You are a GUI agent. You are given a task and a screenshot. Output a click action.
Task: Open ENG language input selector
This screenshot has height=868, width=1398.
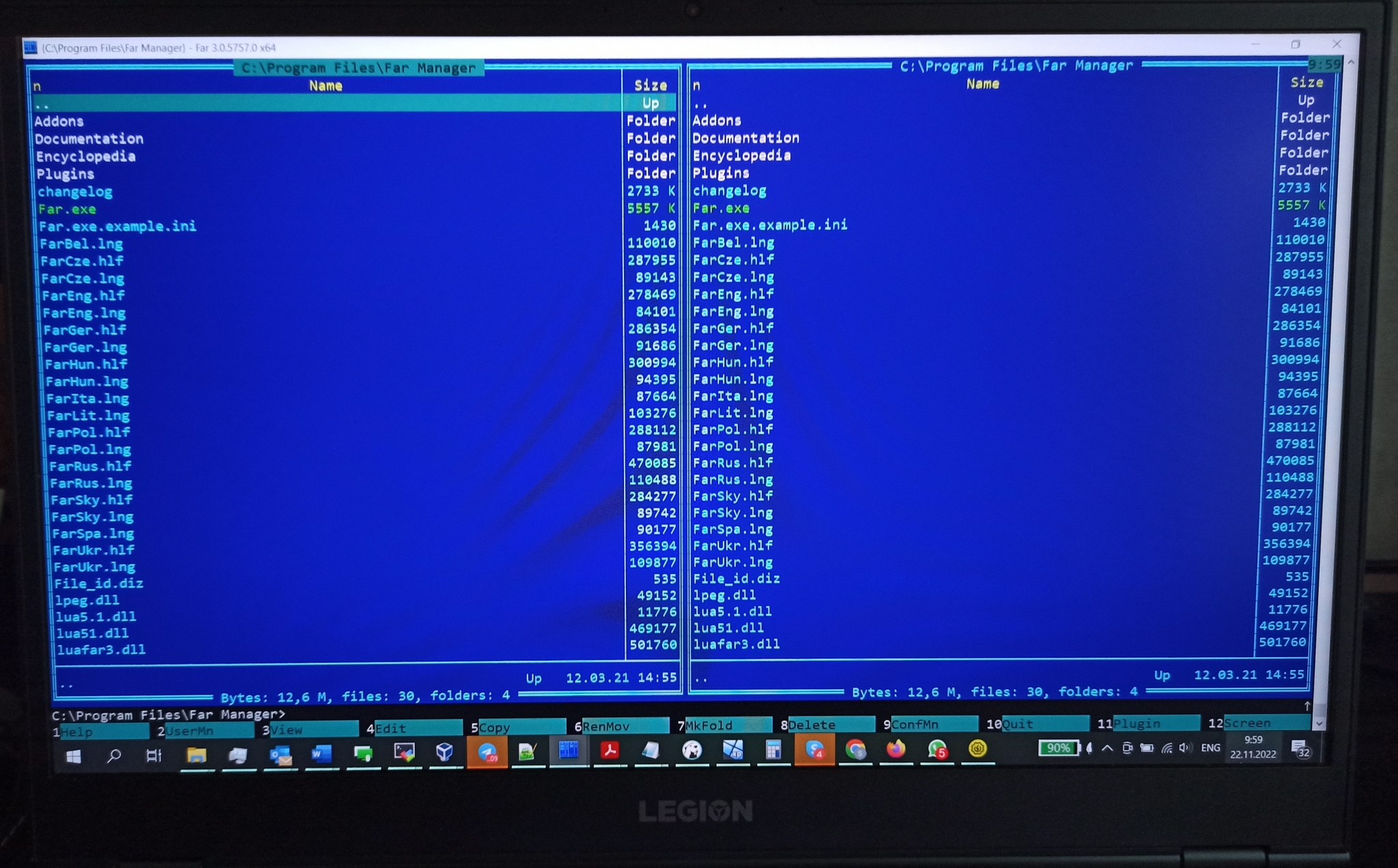click(x=1211, y=748)
